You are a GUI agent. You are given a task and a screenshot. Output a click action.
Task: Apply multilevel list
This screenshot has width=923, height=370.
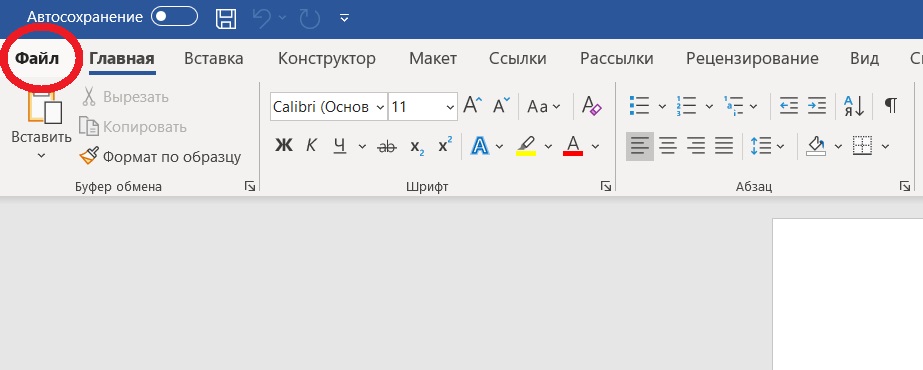733,106
